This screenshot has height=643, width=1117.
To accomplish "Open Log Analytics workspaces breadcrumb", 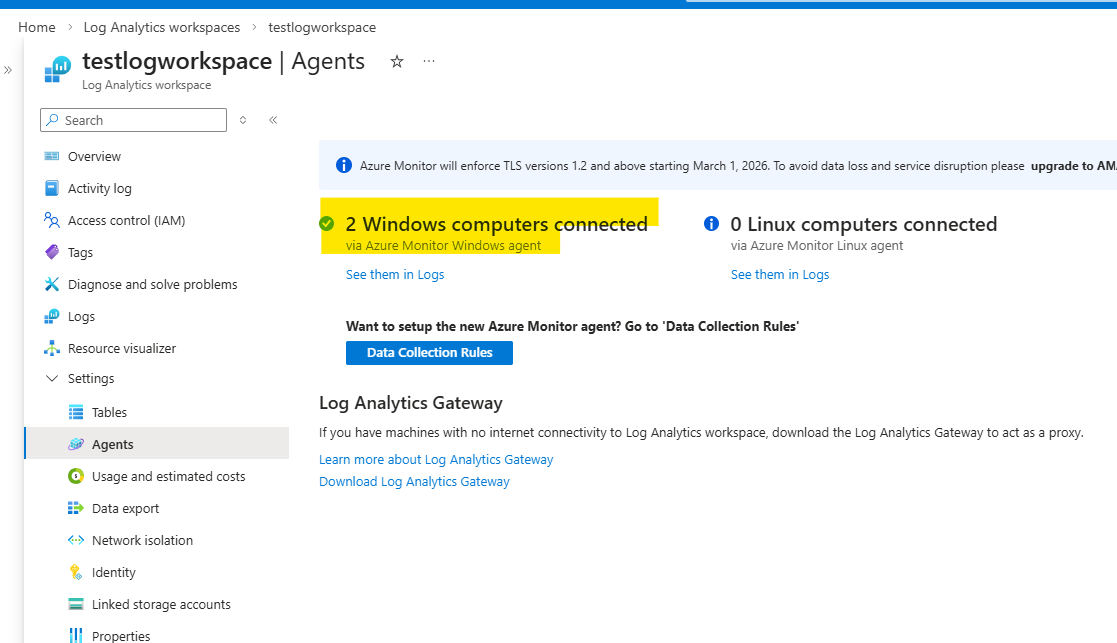I will 162,27.
